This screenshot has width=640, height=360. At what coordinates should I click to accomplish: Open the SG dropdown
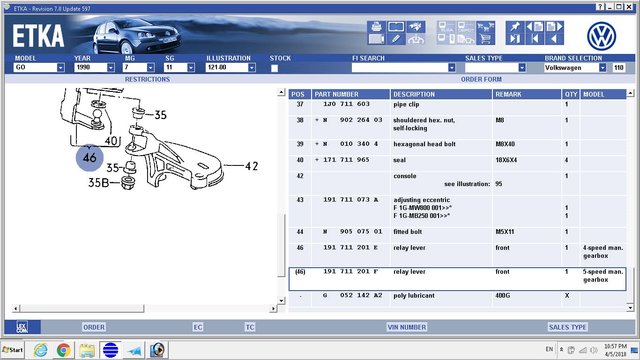(x=191, y=68)
